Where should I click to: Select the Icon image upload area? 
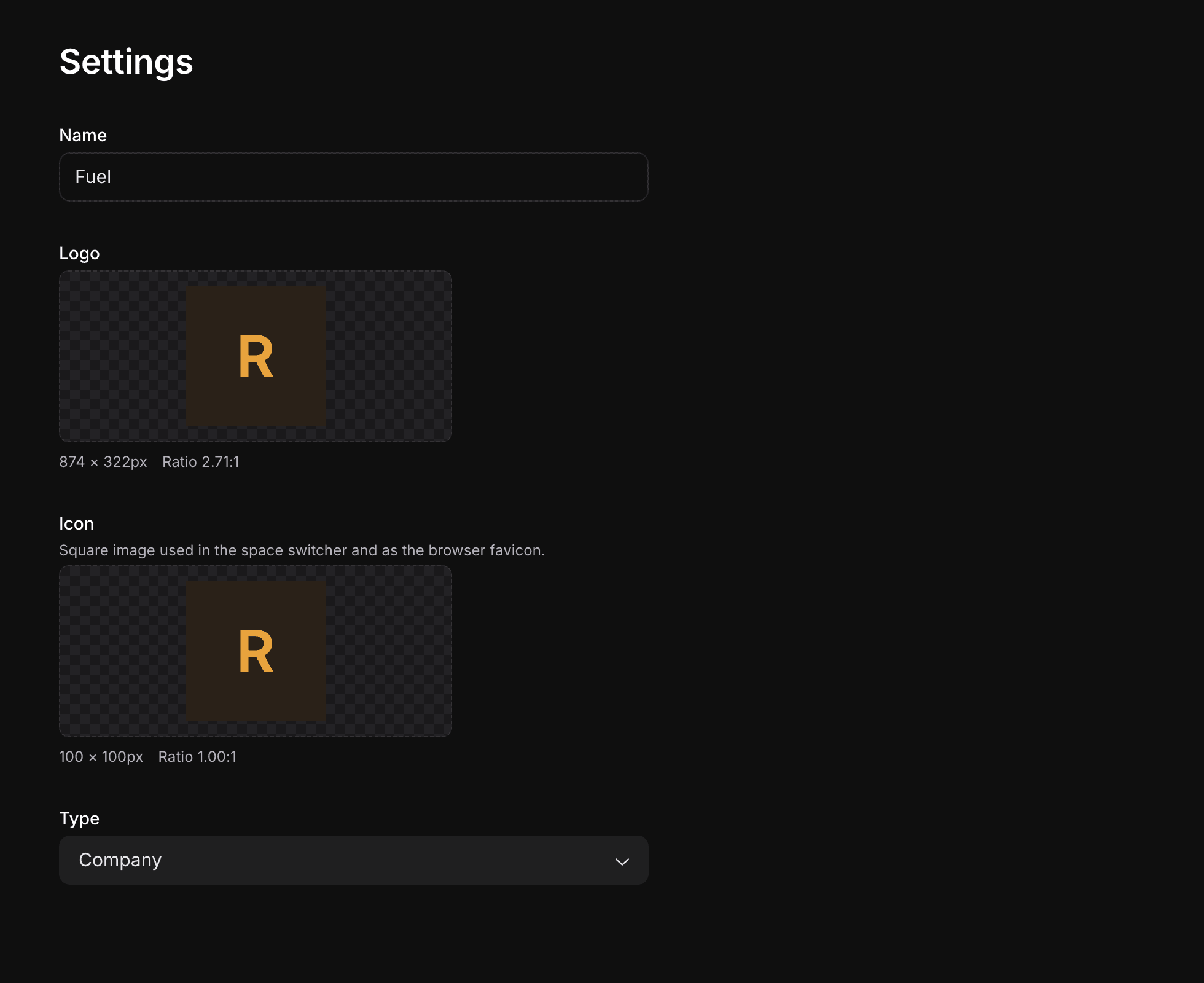pyautogui.click(x=256, y=651)
